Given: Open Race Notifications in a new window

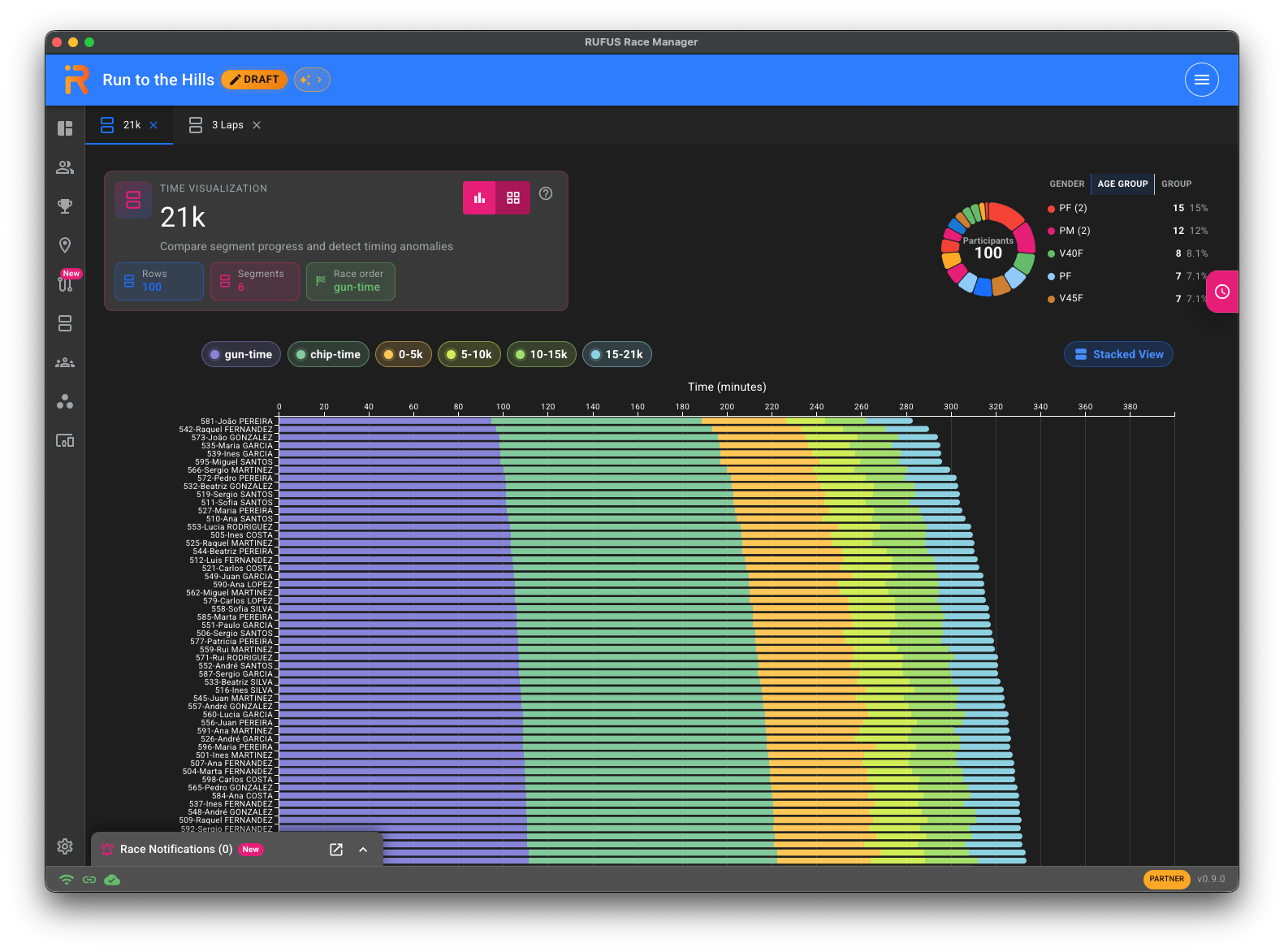Looking at the screenshot, I should 336,850.
